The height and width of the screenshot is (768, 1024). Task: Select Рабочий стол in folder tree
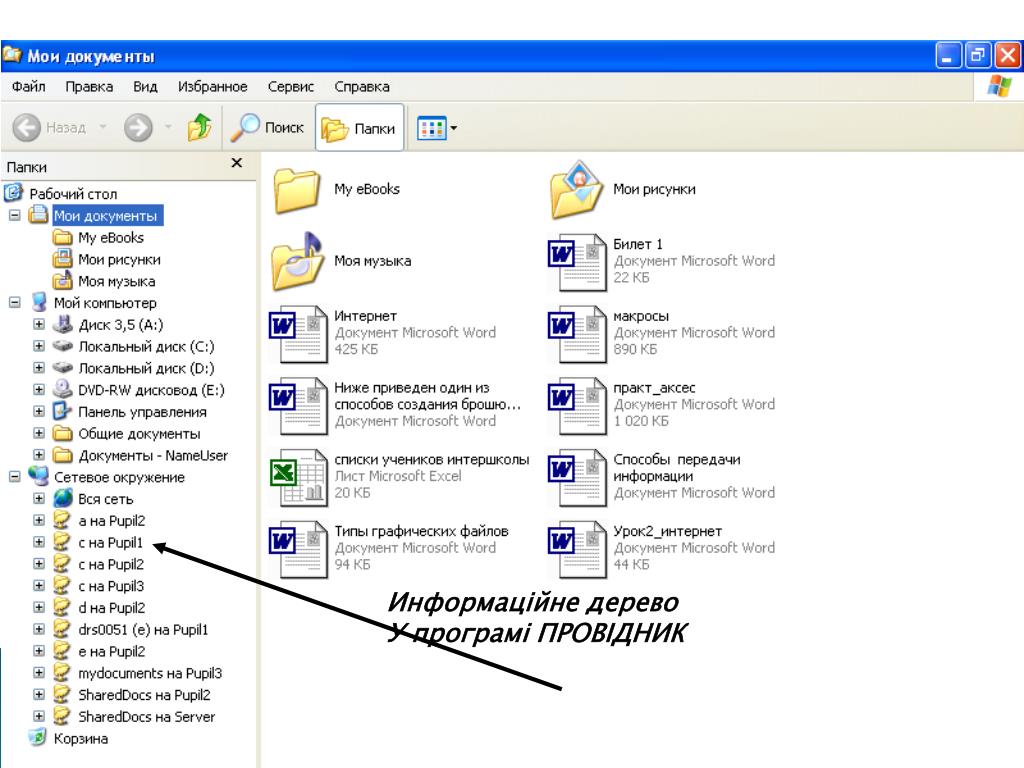pos(73,194)
